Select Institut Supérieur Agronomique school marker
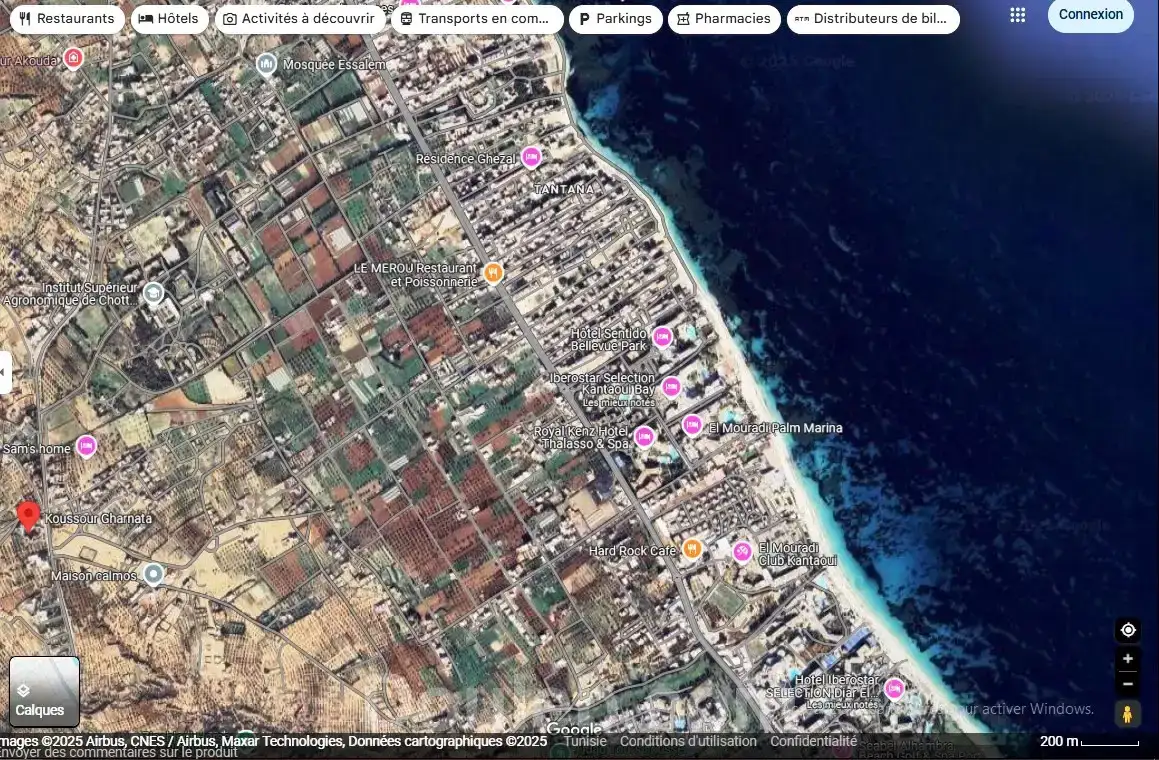1159x760 pixels. point(153,293)
